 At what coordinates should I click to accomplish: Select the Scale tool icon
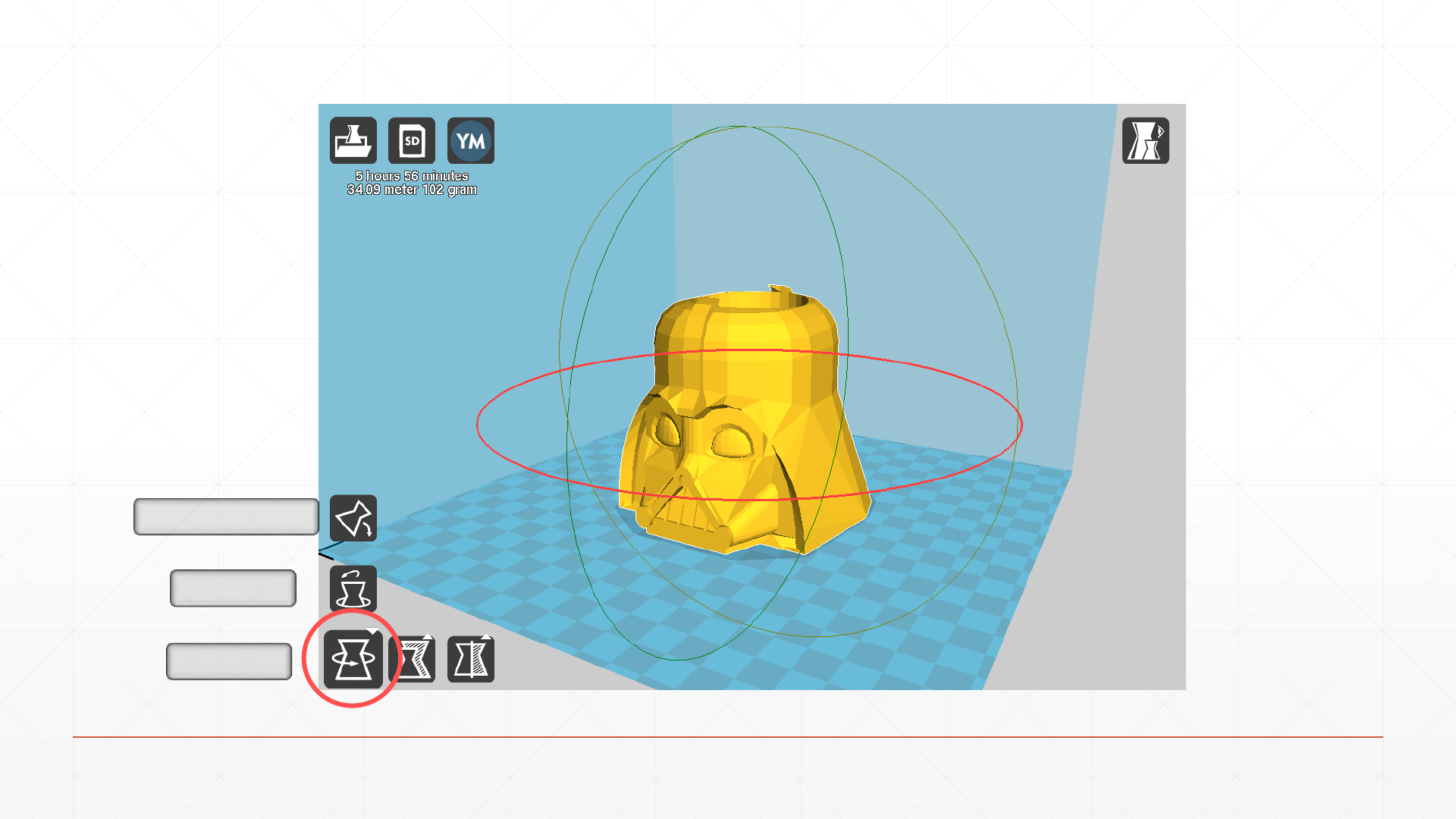point(412,659)
